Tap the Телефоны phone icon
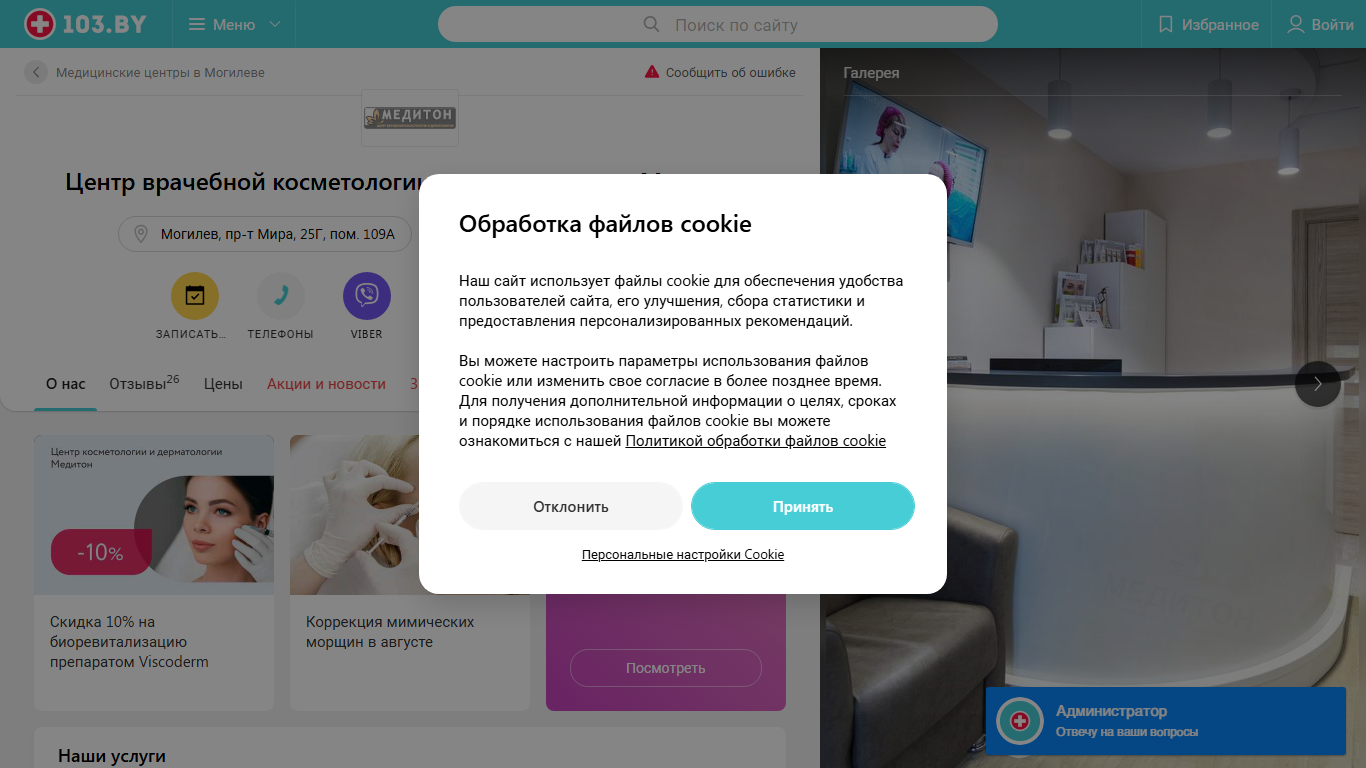Image resolution: width=1366 pixels, height=768 pixels. point(281,296)
